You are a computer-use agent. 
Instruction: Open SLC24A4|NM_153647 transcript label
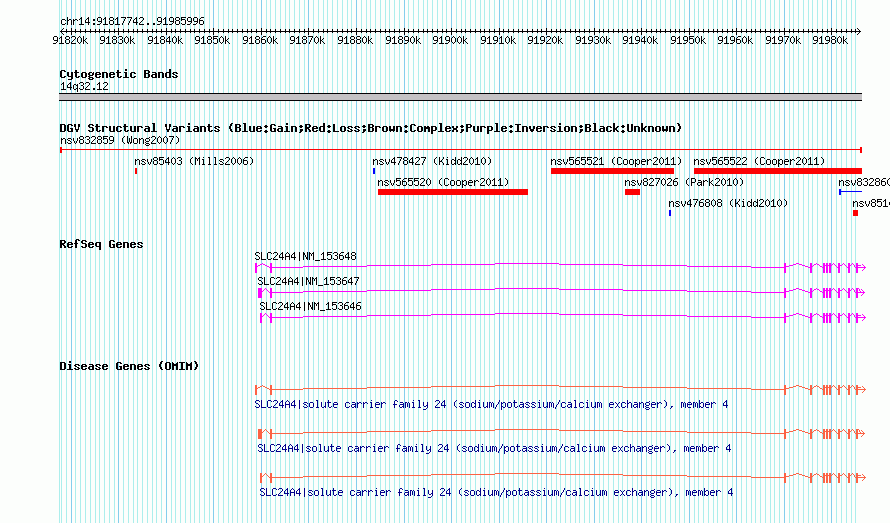[x=308, y=281]
